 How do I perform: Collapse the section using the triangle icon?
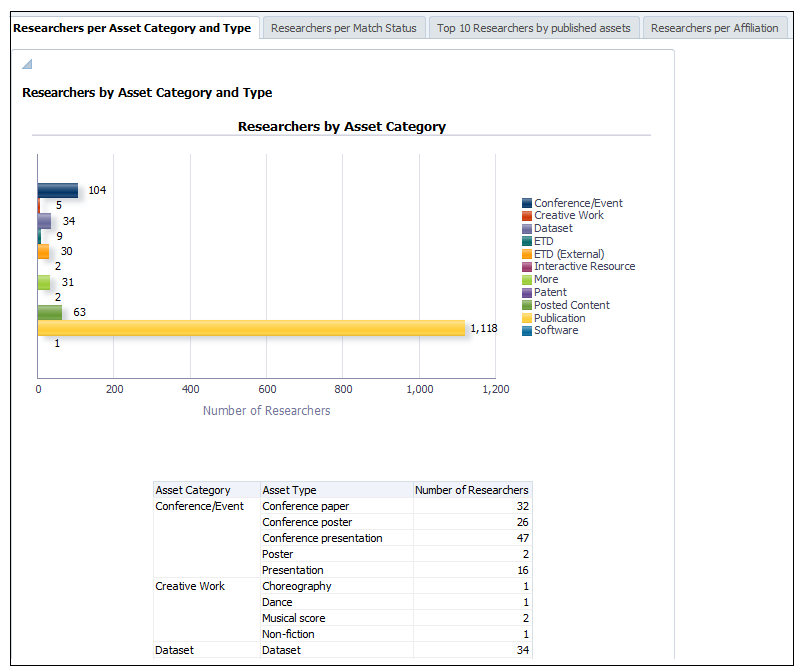pos(27,65)
